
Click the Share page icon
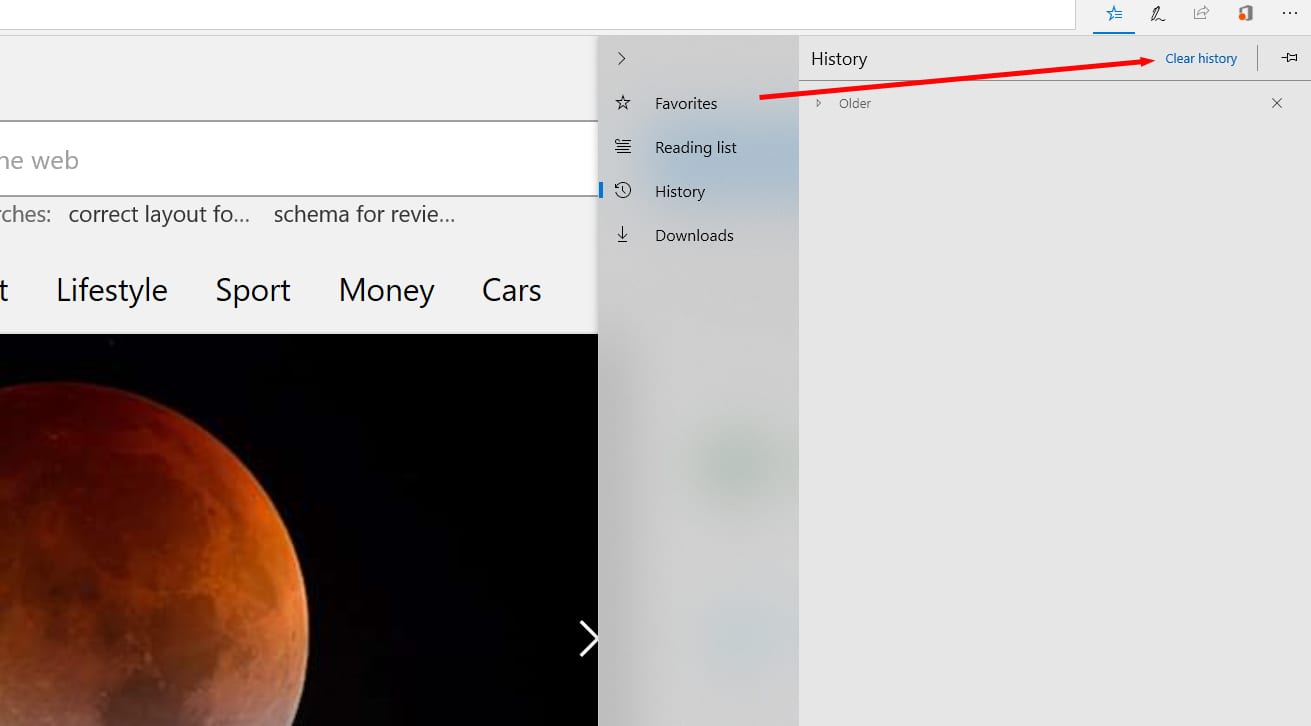click(x=1201, y=14)
